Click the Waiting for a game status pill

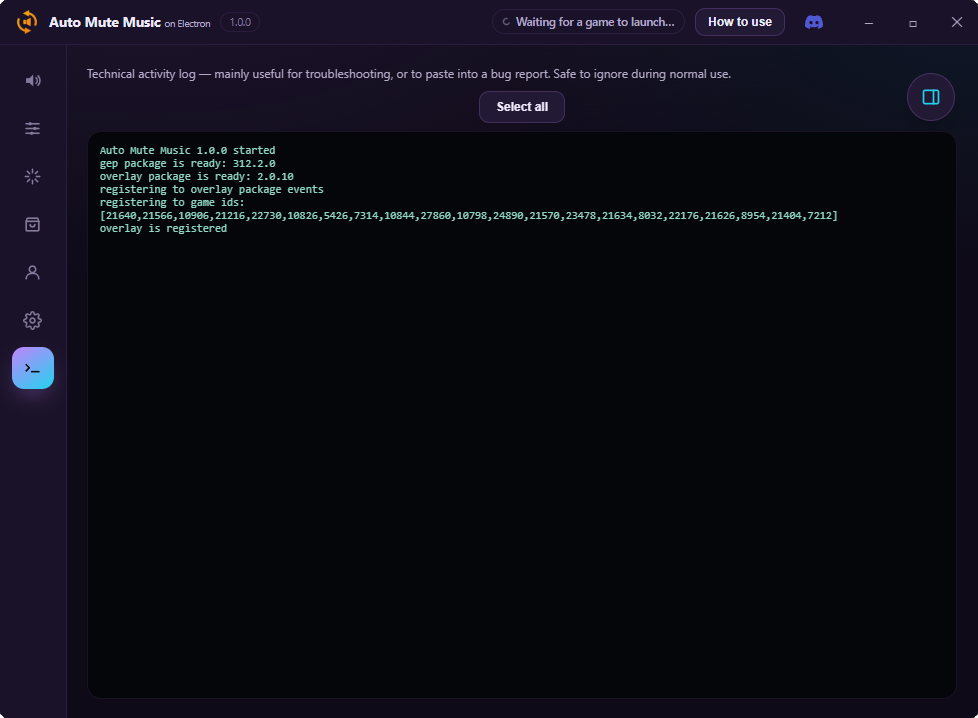tap(588, 22)
